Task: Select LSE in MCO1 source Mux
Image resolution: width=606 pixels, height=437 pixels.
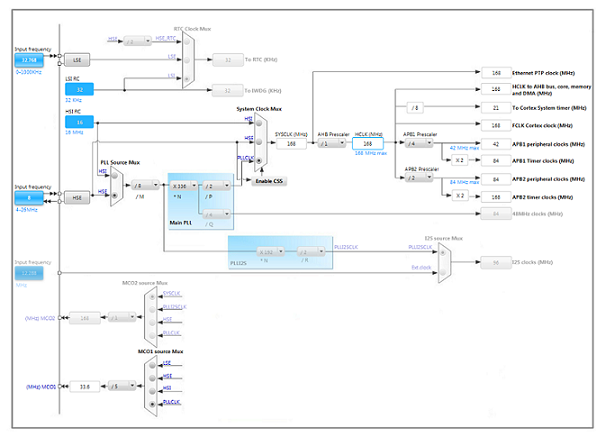Action: point(152,365)
